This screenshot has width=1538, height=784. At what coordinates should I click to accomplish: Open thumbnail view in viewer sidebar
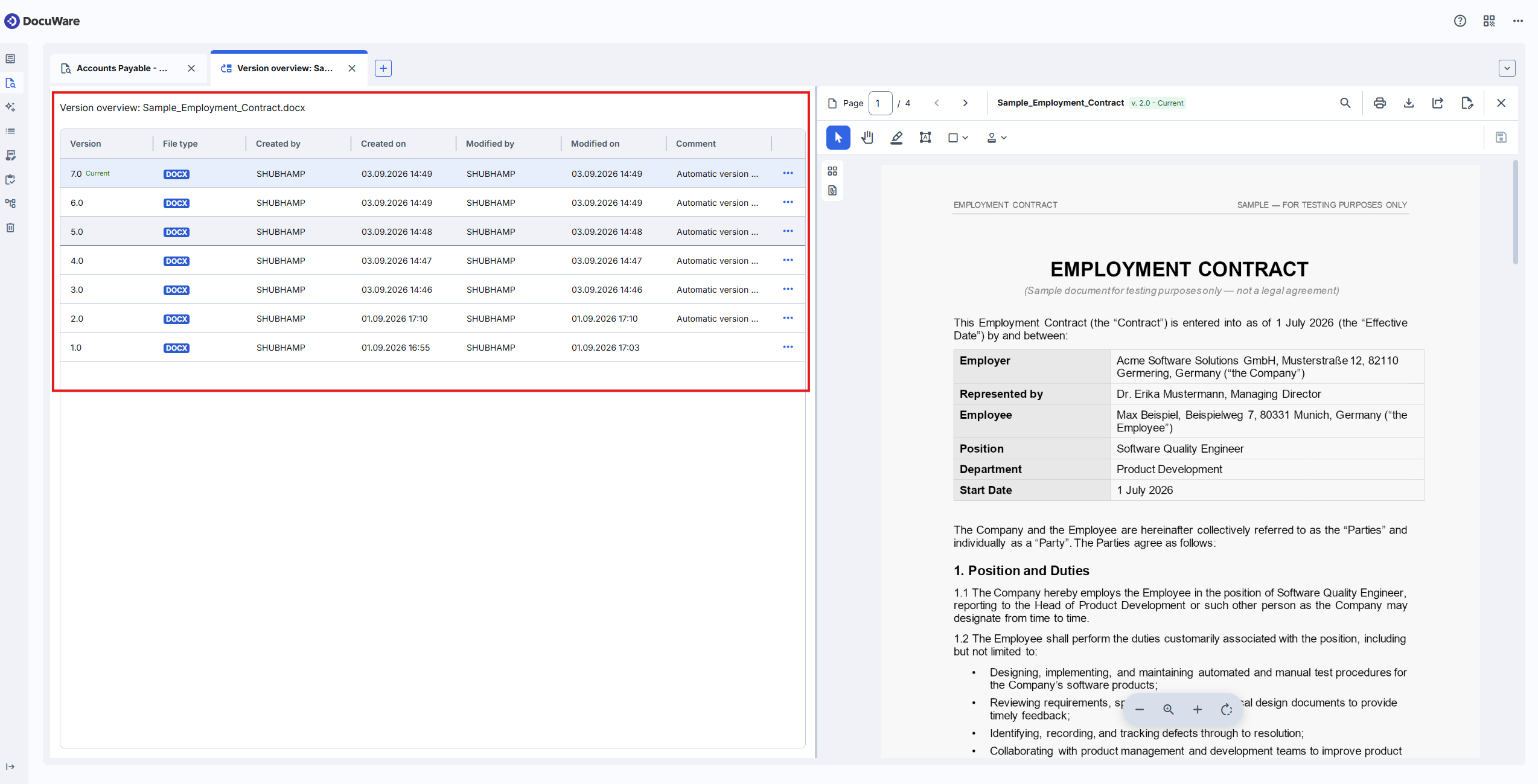pyautogui.click(x=832, y=171)
